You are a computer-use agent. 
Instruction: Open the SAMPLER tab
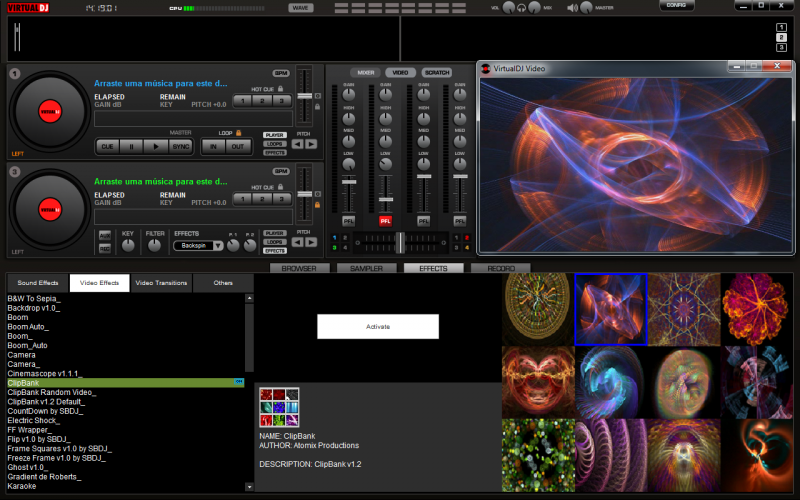pyautogui.click(x=366, y=268)
